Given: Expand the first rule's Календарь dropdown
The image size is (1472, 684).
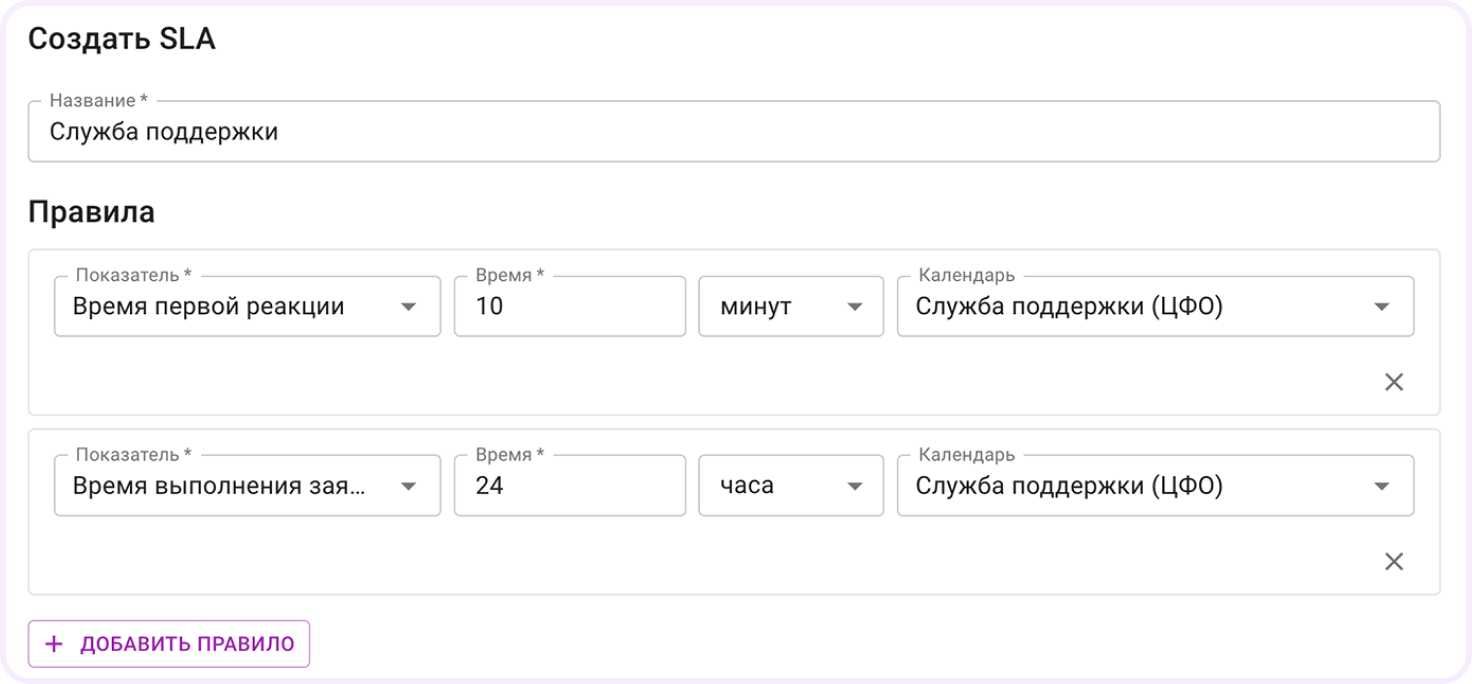Looking at the screenshot, I should point(1130,307).
